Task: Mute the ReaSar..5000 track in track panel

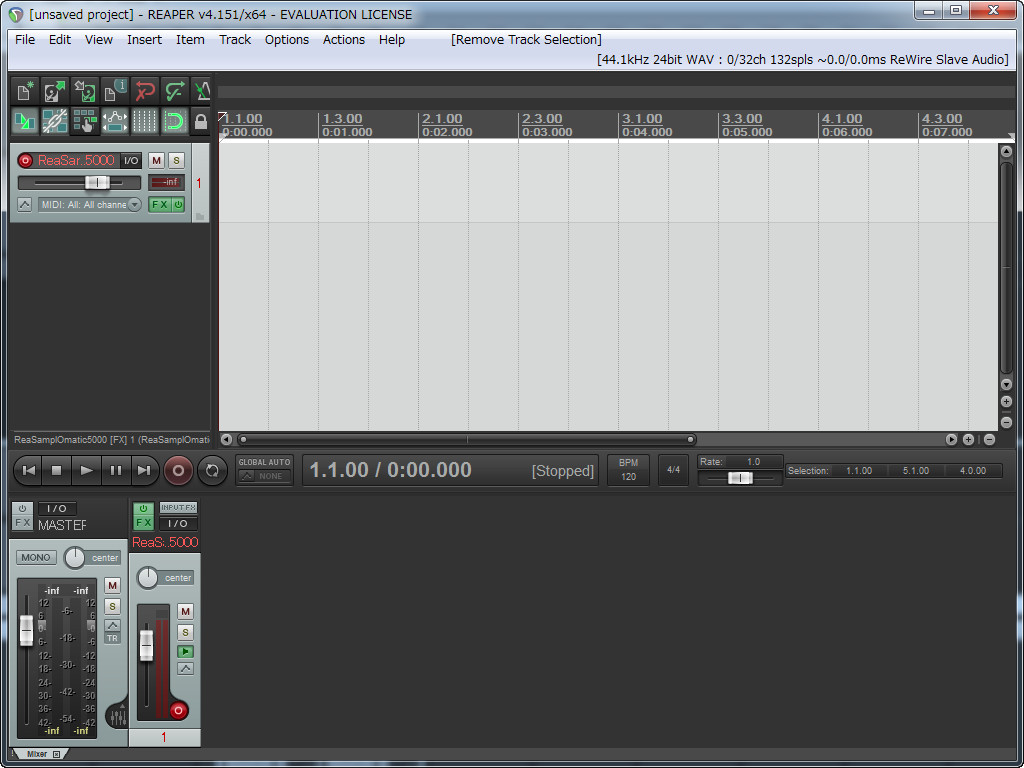Action: (x=156, y=161)
